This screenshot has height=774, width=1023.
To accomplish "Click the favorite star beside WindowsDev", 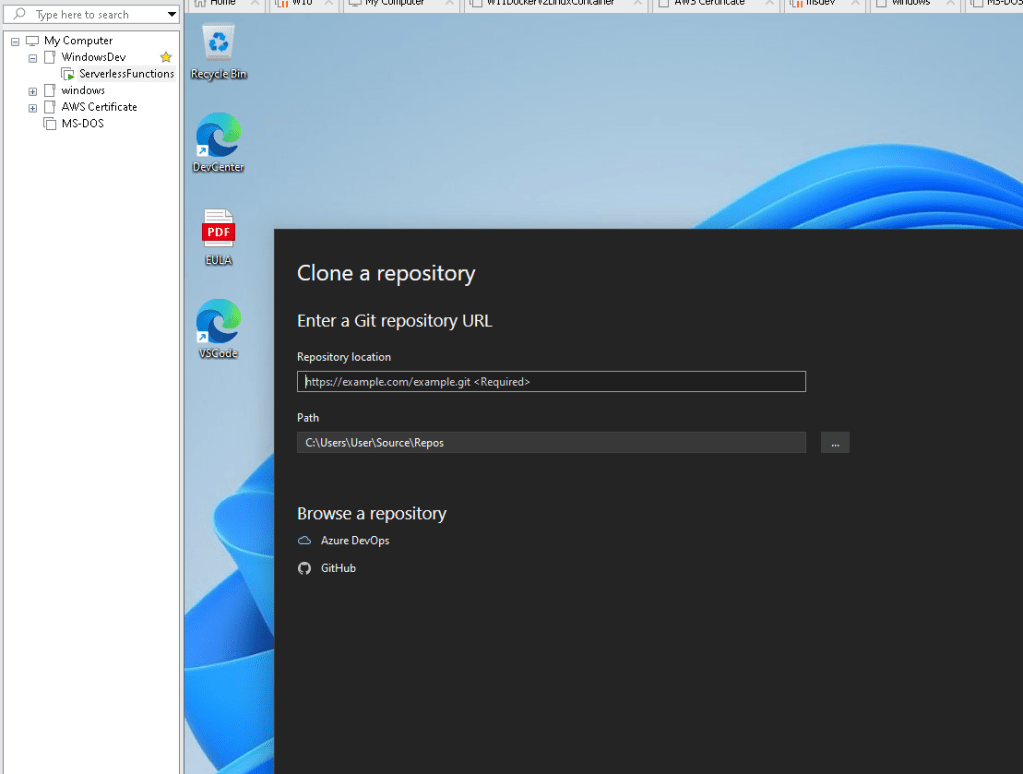I will click(166, 57).
